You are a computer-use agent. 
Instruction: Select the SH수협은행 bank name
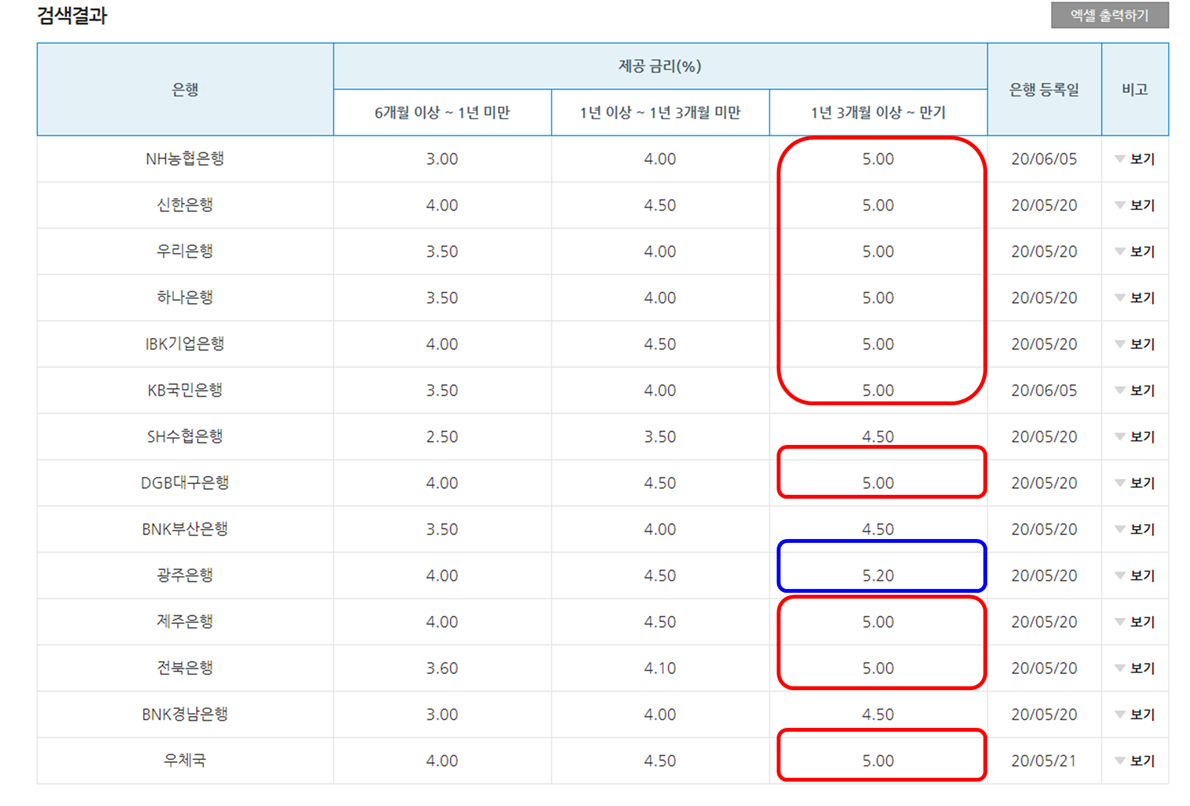[184, 436]
